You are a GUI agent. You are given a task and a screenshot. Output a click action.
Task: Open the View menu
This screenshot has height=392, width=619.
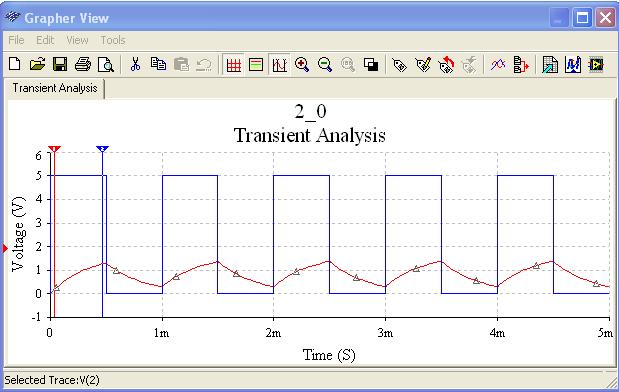coord(77,40)
